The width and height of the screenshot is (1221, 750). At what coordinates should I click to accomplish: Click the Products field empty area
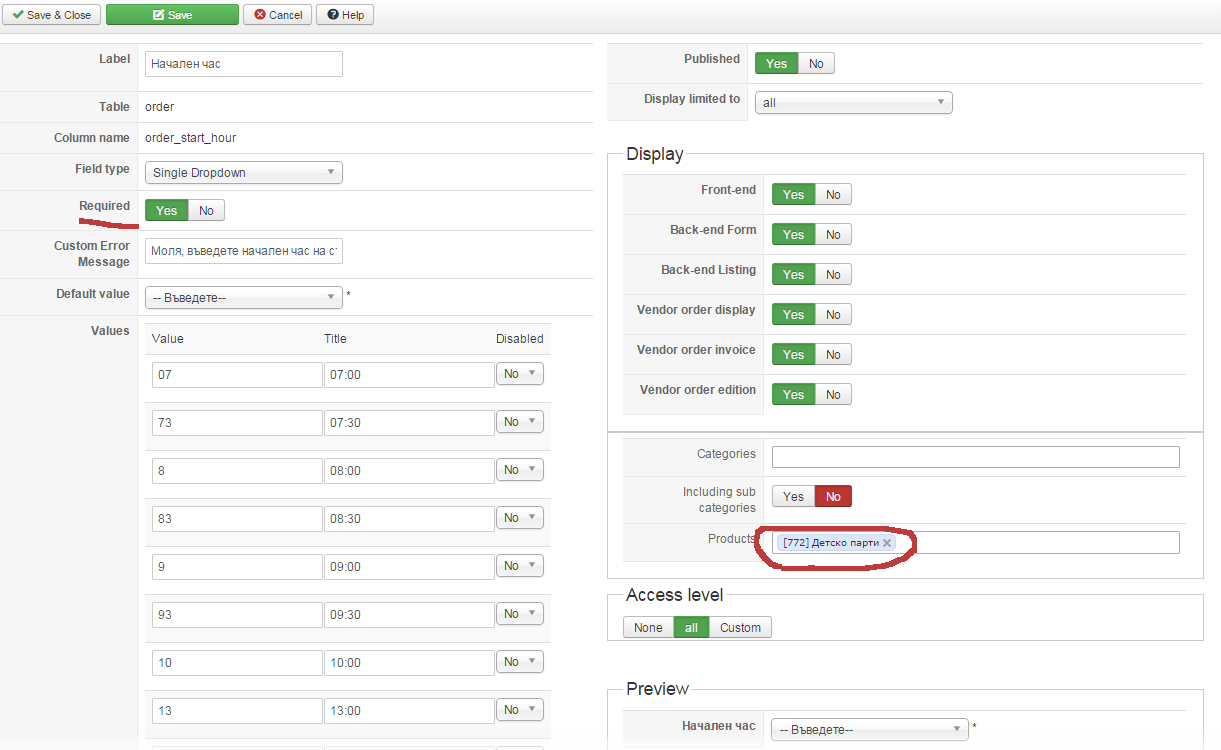tap(1040, 543)
